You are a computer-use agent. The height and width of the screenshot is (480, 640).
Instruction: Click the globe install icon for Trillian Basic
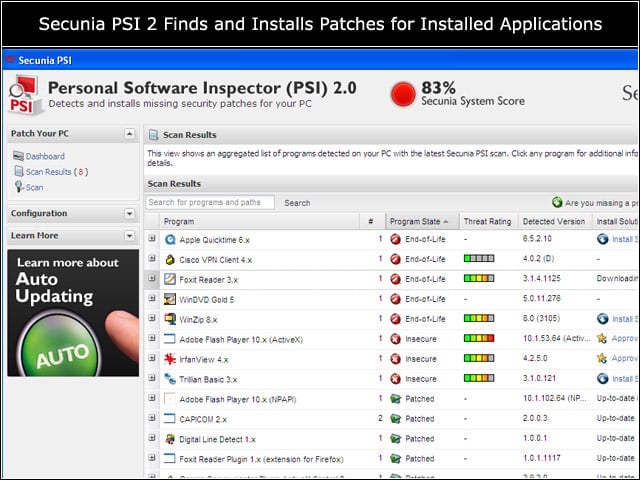[602, 379]
